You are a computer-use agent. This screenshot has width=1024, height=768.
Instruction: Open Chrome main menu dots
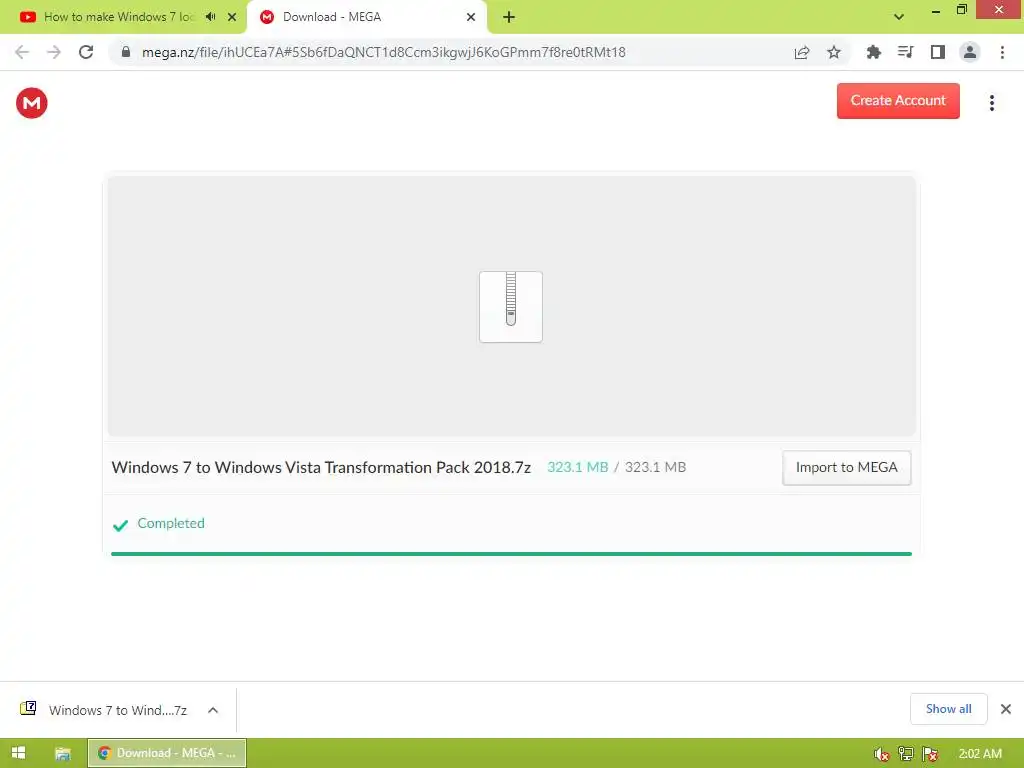point(1002,52)
